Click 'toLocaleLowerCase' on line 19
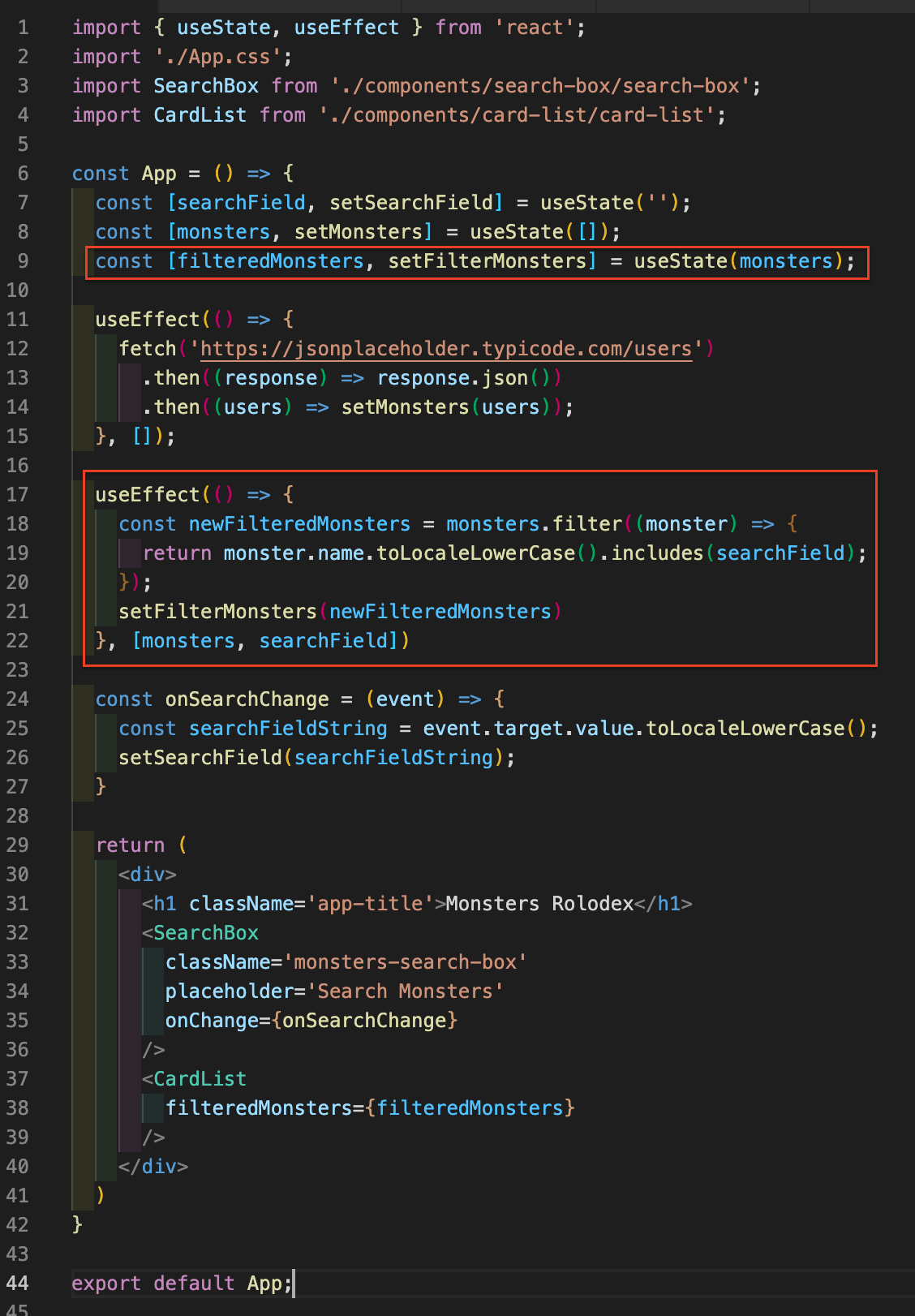This screenshot has width=915, height=1316. coord(476,553)
